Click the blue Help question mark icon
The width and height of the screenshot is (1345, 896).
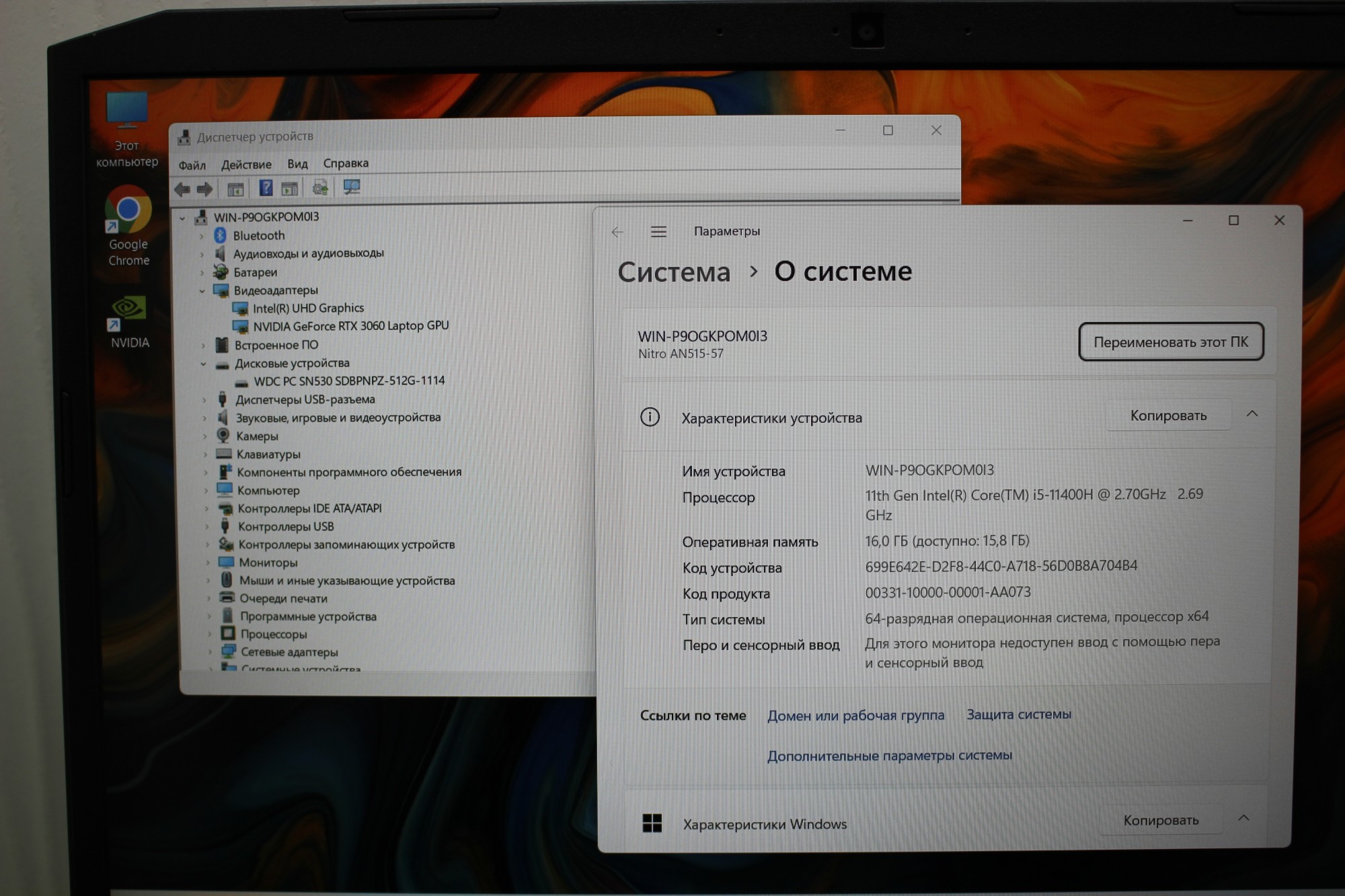pos(266,188)
